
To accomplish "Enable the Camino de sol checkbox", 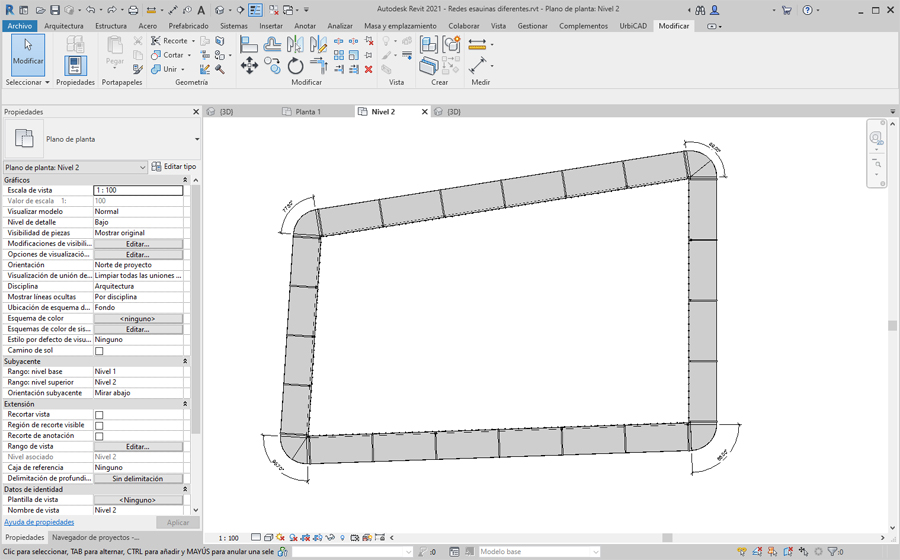I will click(99, 351).
